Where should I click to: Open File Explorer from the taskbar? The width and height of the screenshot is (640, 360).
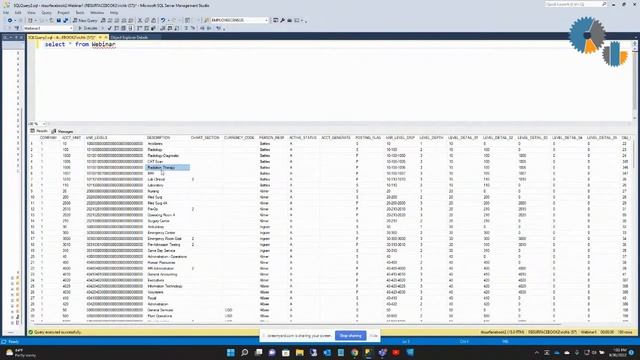tap(300, 352)
